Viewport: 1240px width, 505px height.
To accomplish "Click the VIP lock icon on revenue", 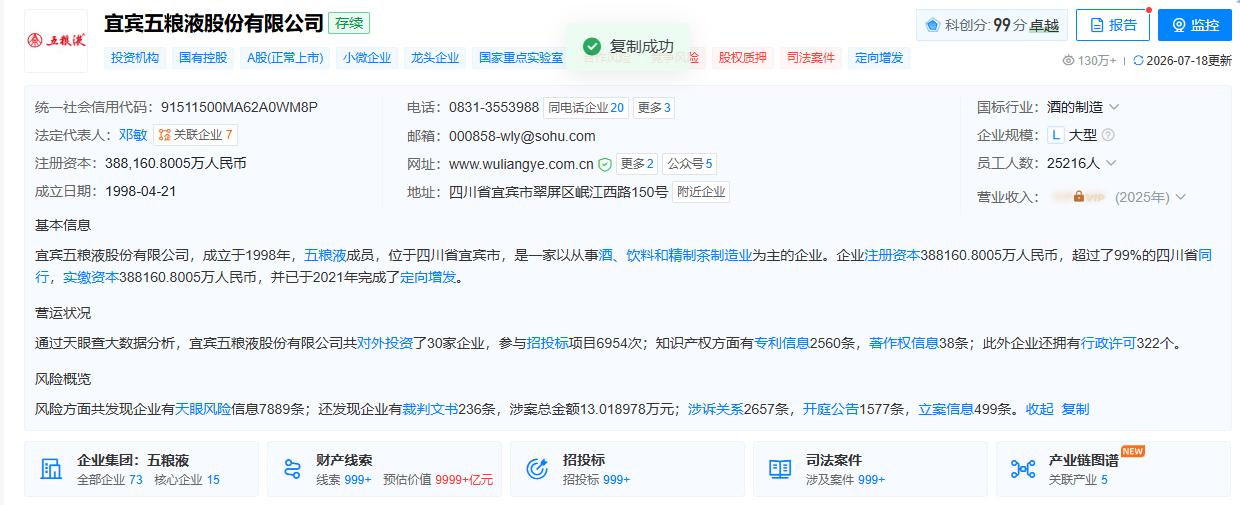I will (1079, 197).
